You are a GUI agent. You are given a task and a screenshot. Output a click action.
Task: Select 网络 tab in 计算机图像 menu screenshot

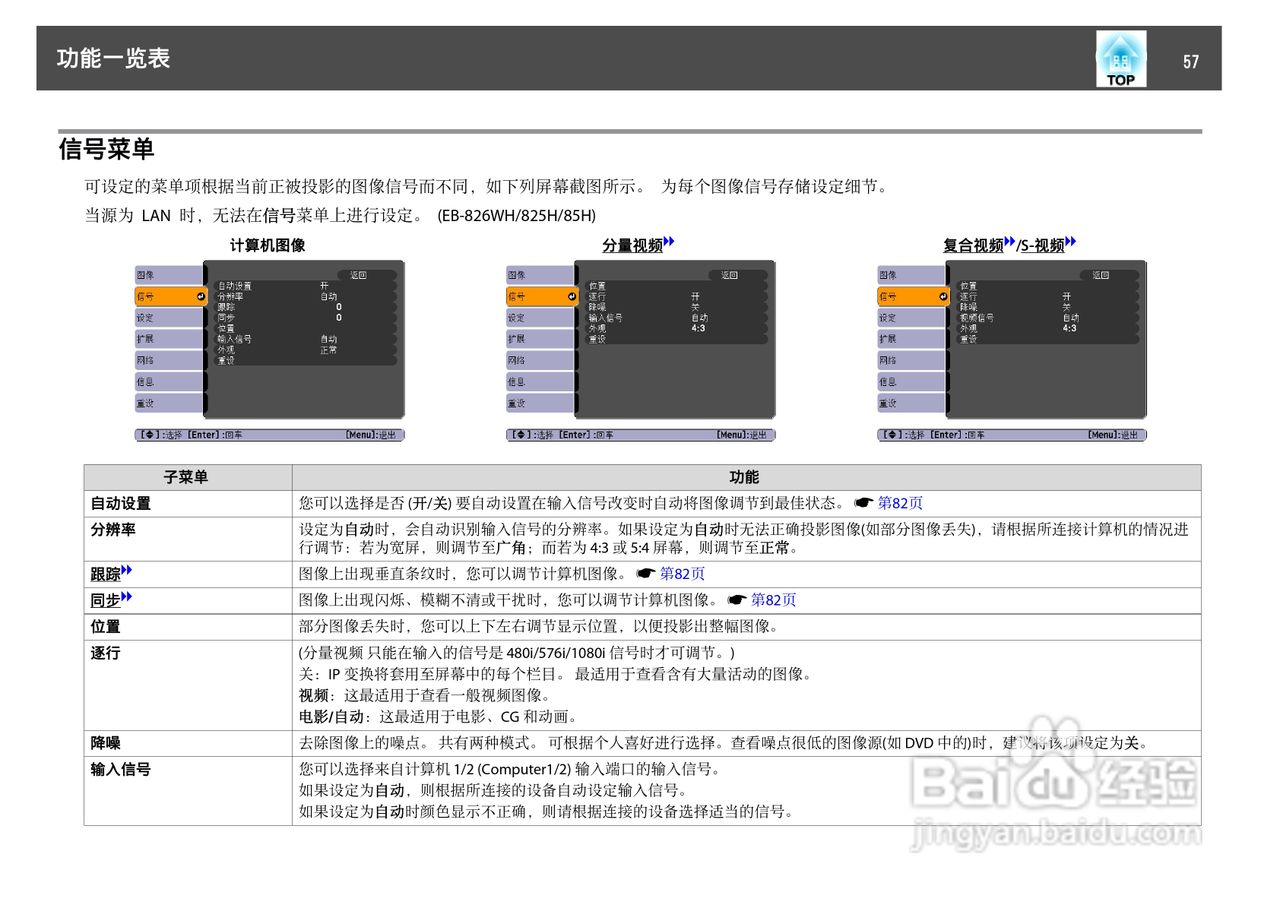[168, 360]
